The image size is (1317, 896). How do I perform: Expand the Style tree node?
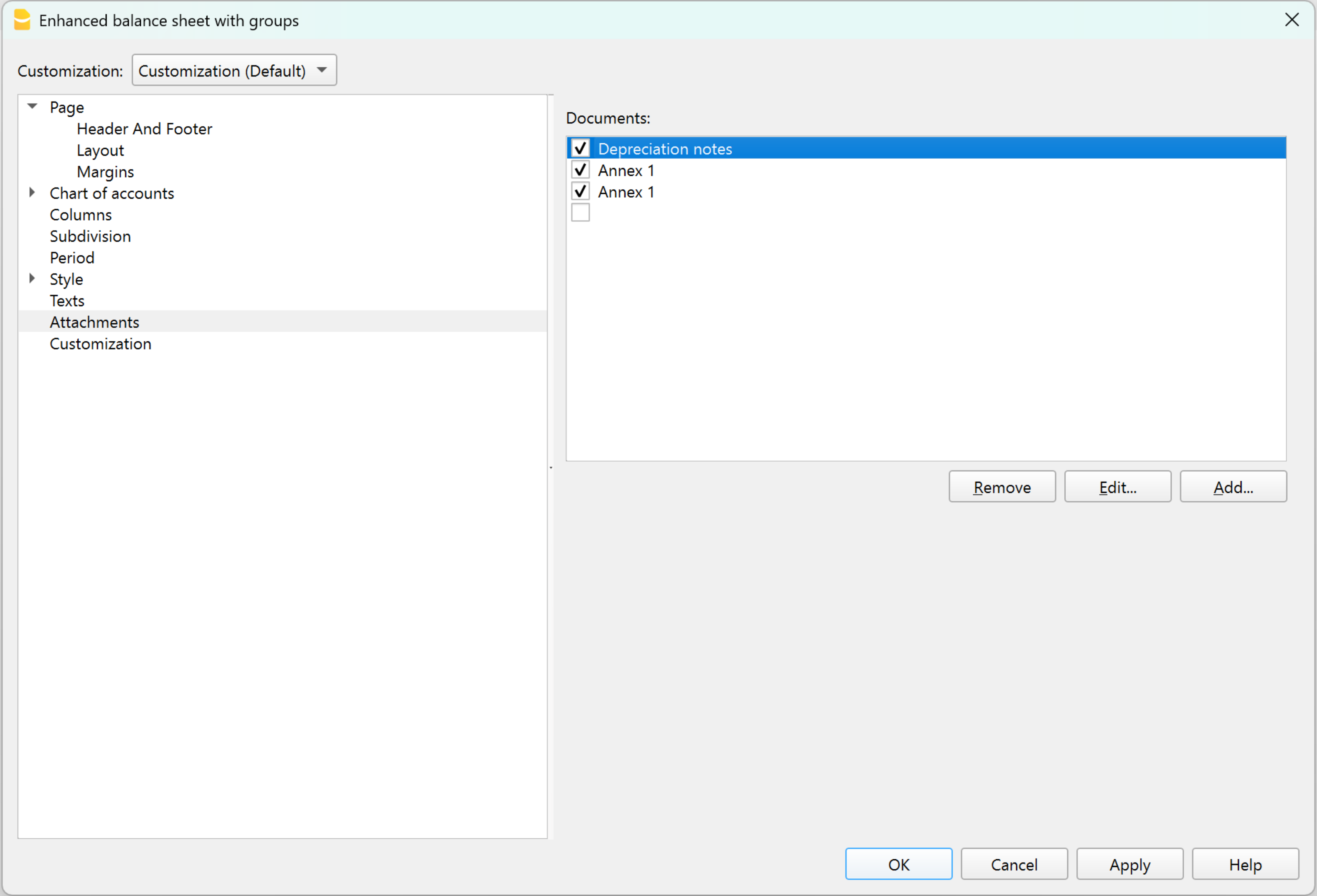(x=32, y=279)
